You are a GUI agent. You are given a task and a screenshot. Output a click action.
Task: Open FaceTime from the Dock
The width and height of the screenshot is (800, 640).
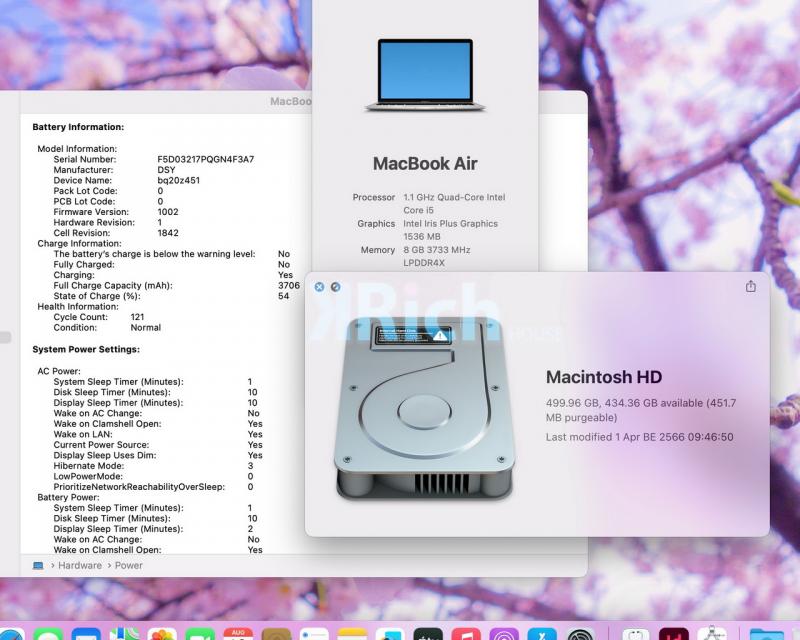200,634
